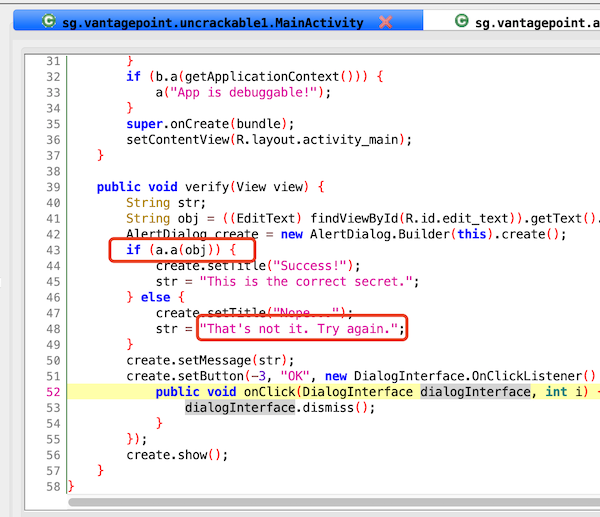This screenshot has height=517, width=600.
Task: Click the horizontal scrollbar below the code
Action: click(x=334, y=502)
